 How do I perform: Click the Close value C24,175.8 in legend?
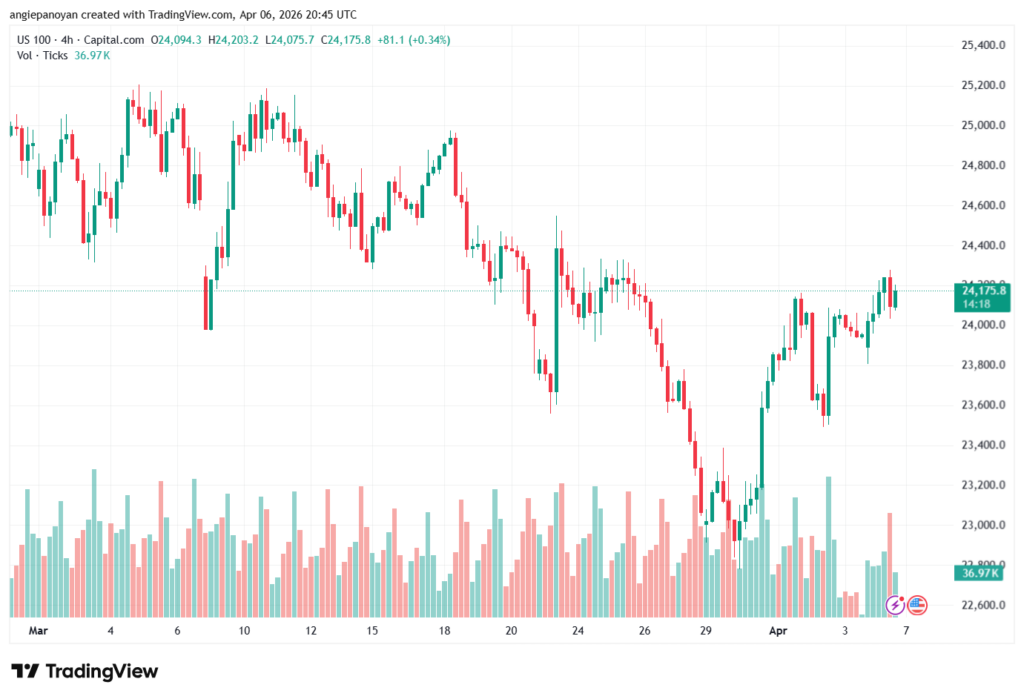(x=348, y=40)
